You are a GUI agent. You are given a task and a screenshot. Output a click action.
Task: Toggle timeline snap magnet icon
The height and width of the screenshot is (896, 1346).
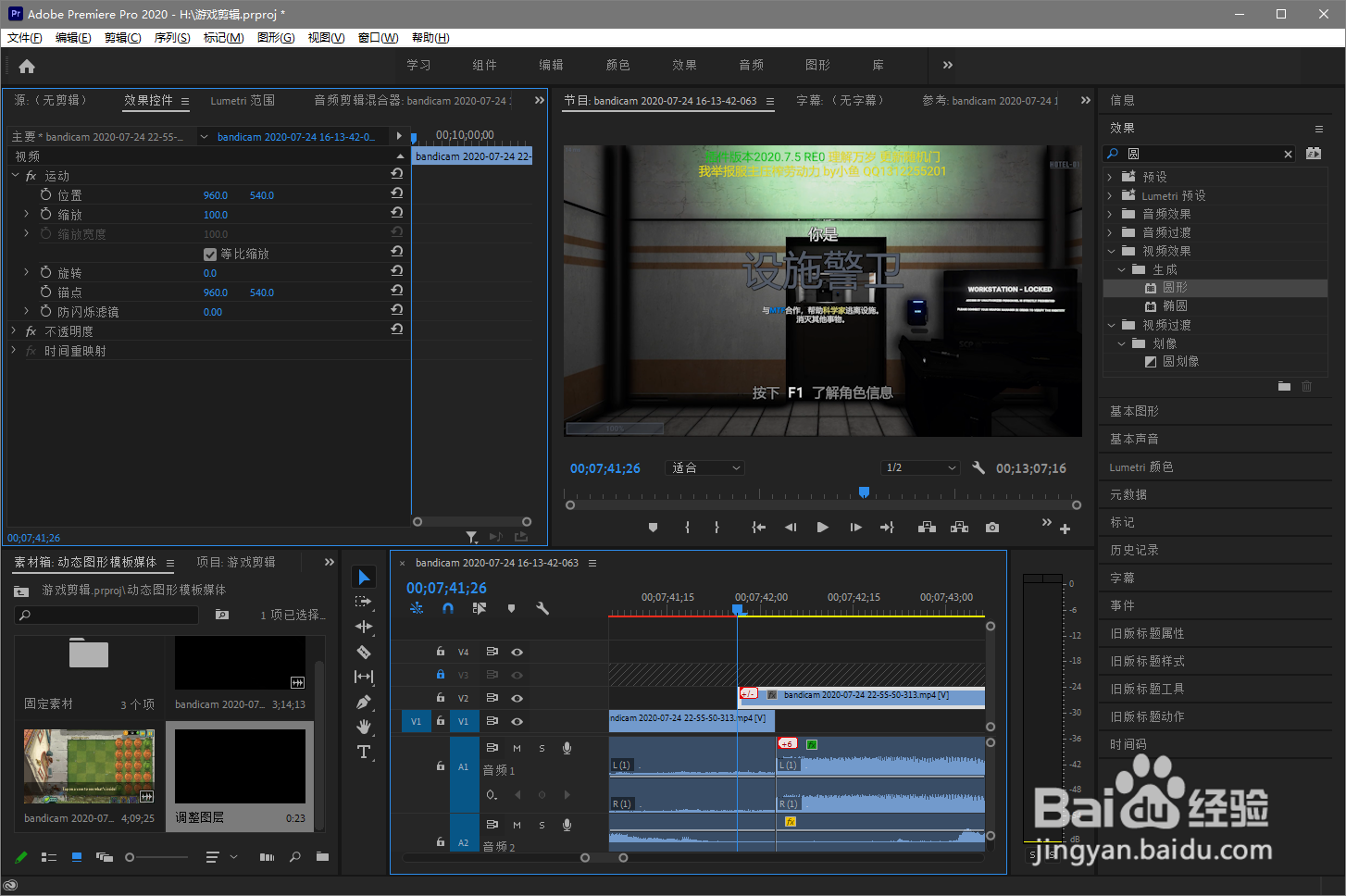(448, 608)
